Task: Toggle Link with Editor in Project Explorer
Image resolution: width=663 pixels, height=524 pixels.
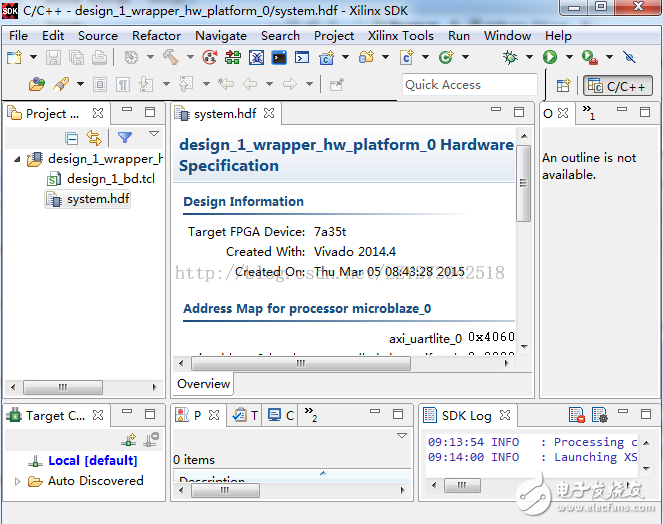Action: pos(94,138)
